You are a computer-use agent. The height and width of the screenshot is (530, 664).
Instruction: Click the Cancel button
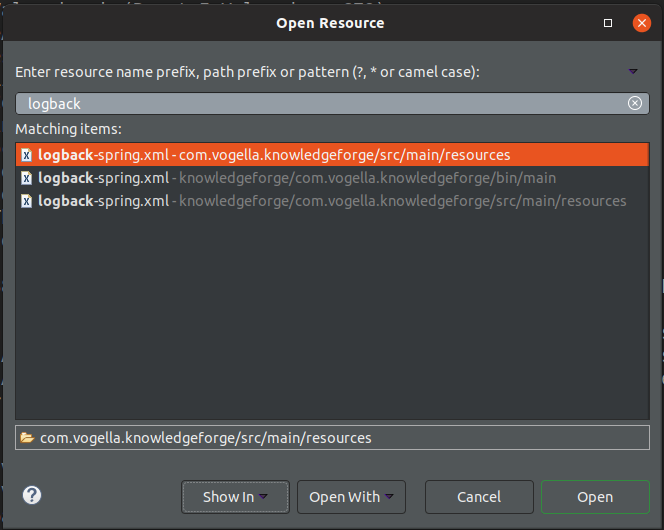479,497
